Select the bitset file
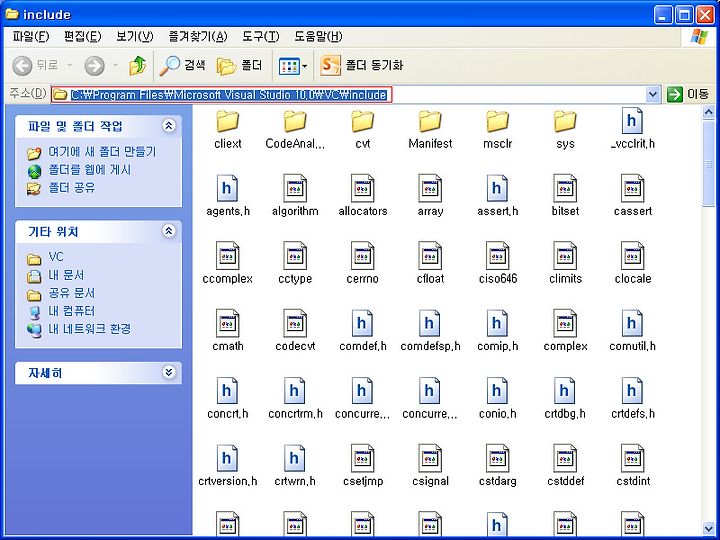 565,197
